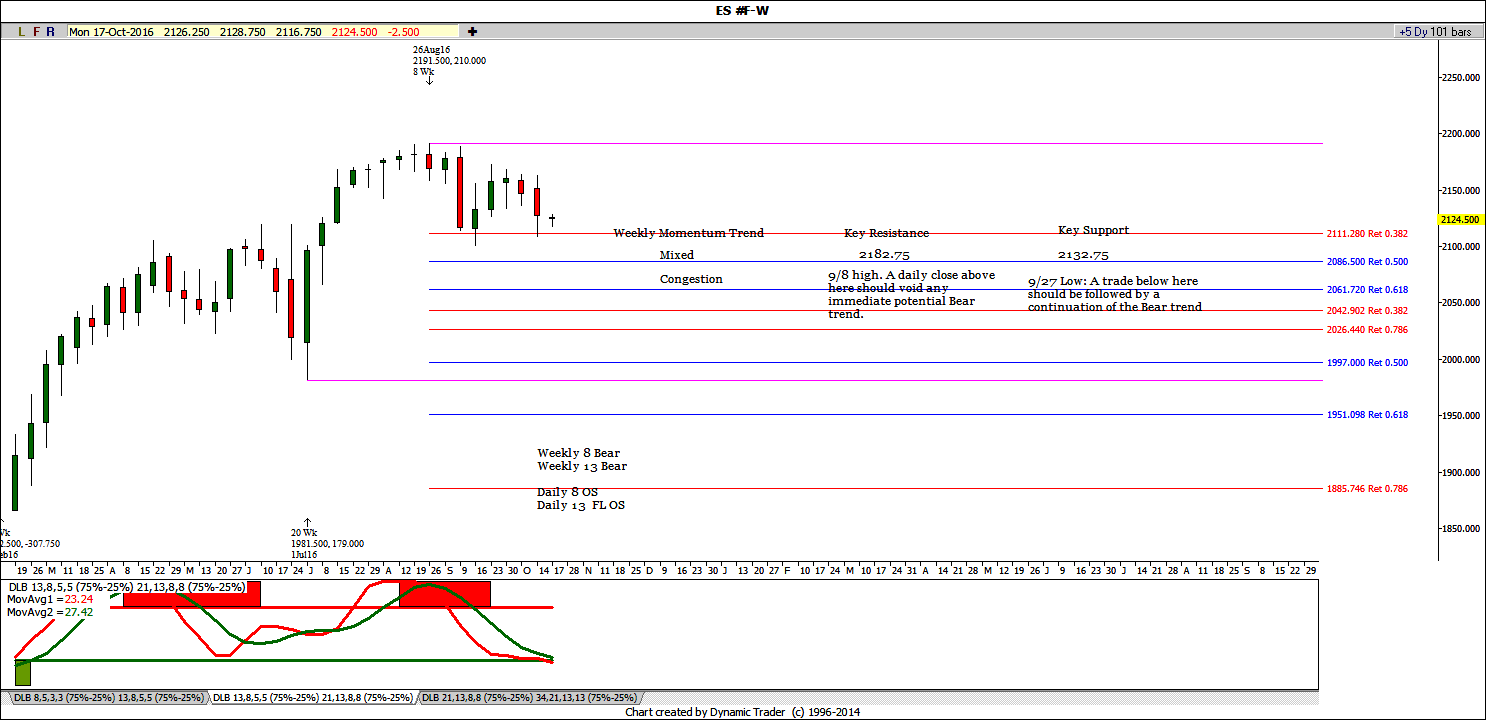Select the '1951.098 Ret 0.618' retracement label
The height and width of the screenshot is (720, 1486).
[x=1367, y=414]
